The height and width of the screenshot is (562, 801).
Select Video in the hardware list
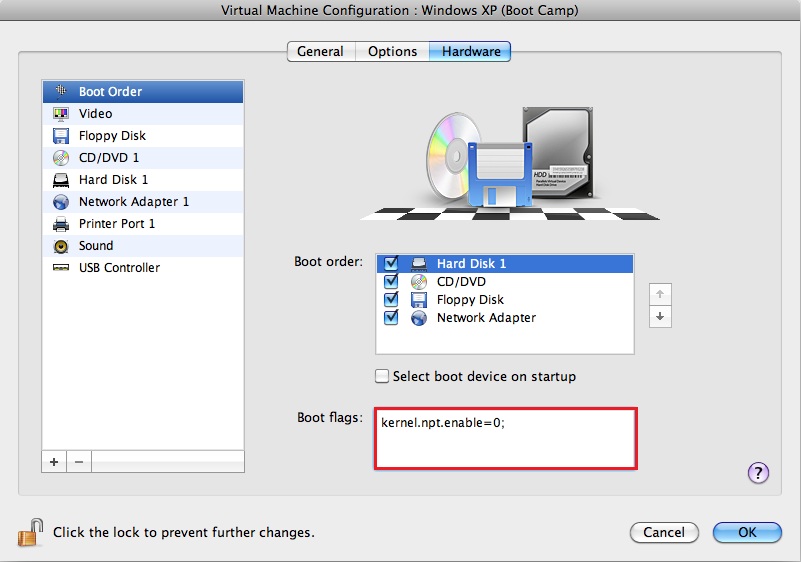(143, 113)
